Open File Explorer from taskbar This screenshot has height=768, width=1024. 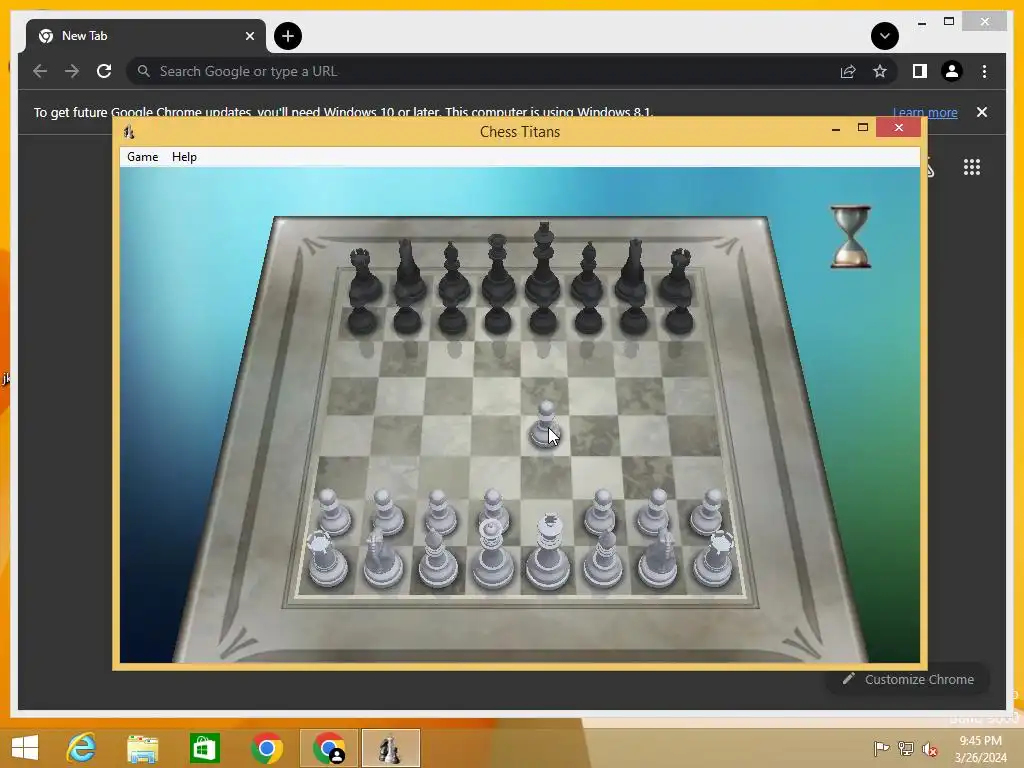143,748
